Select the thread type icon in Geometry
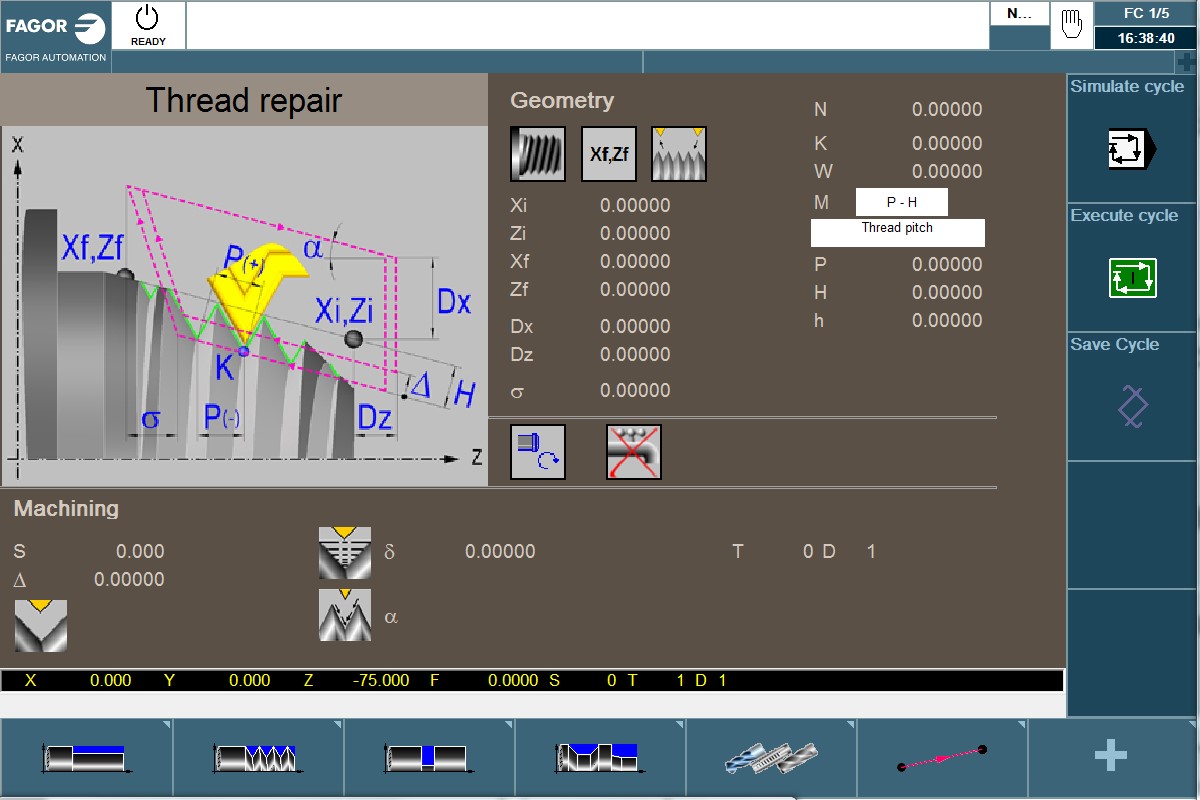Screen dimensions: 1200x800 [x=537, y=153]
